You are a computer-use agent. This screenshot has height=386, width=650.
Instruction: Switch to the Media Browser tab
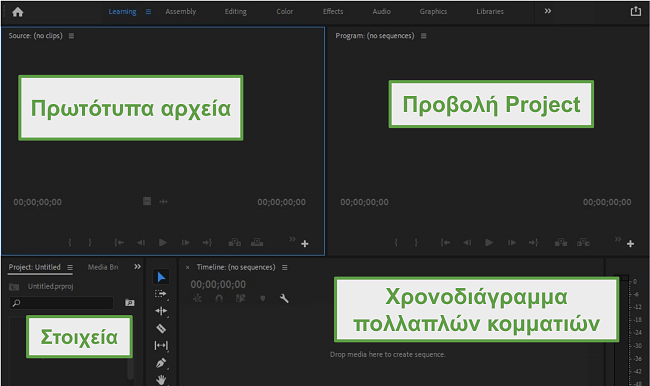[x=103, y=267]
